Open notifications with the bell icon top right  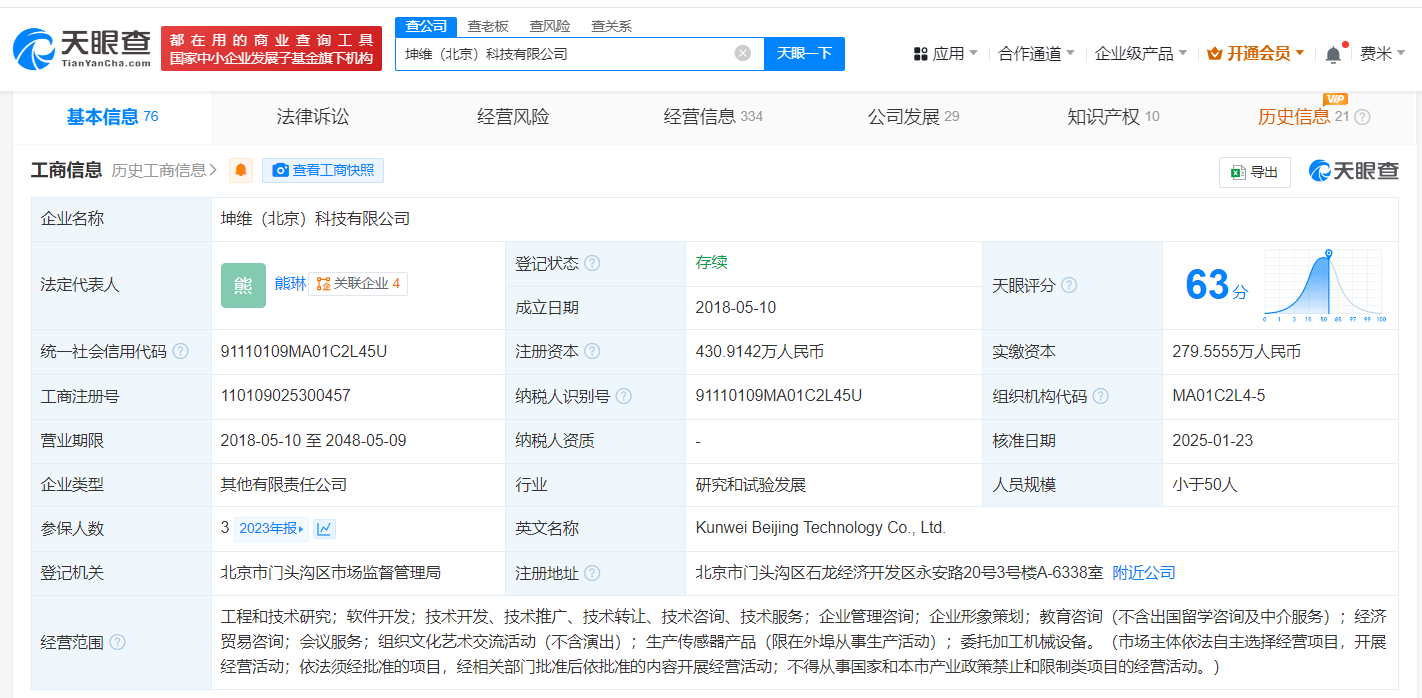pos(1333,53)
